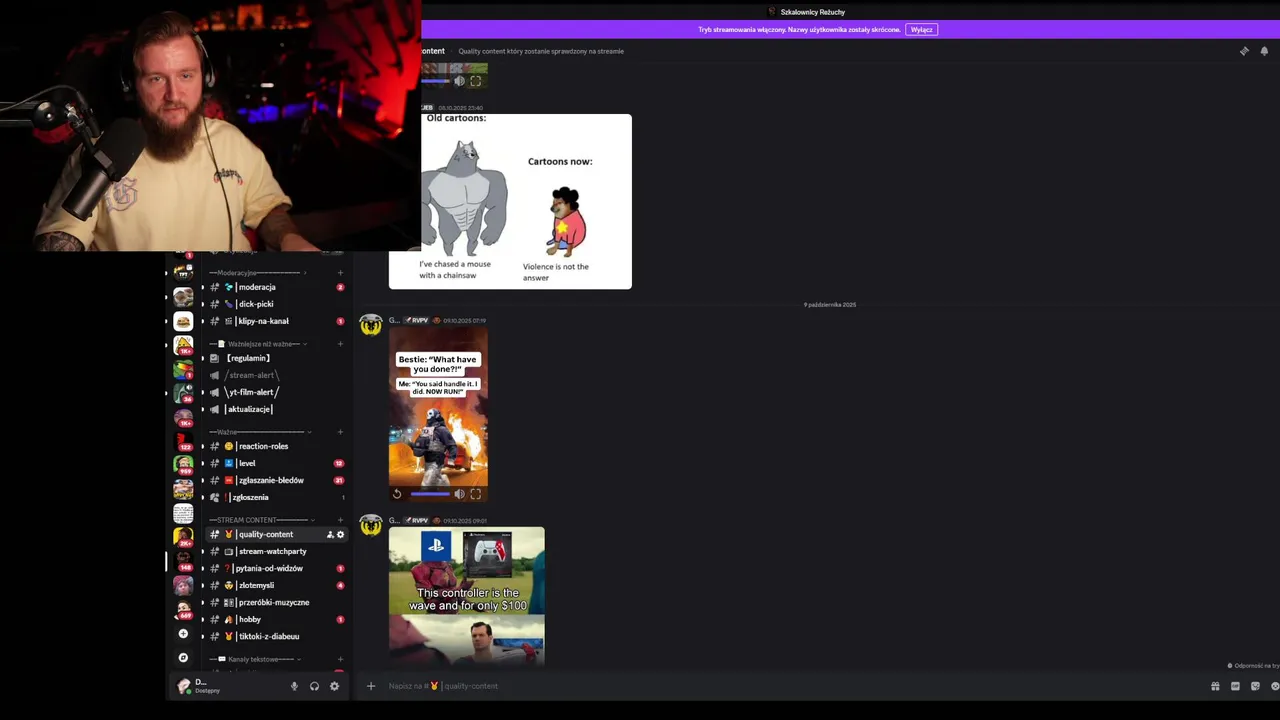Open the przeróbki-muzyczne channel
The width and height of the screenshot is (1280, 720).
(x=277, y=602)
